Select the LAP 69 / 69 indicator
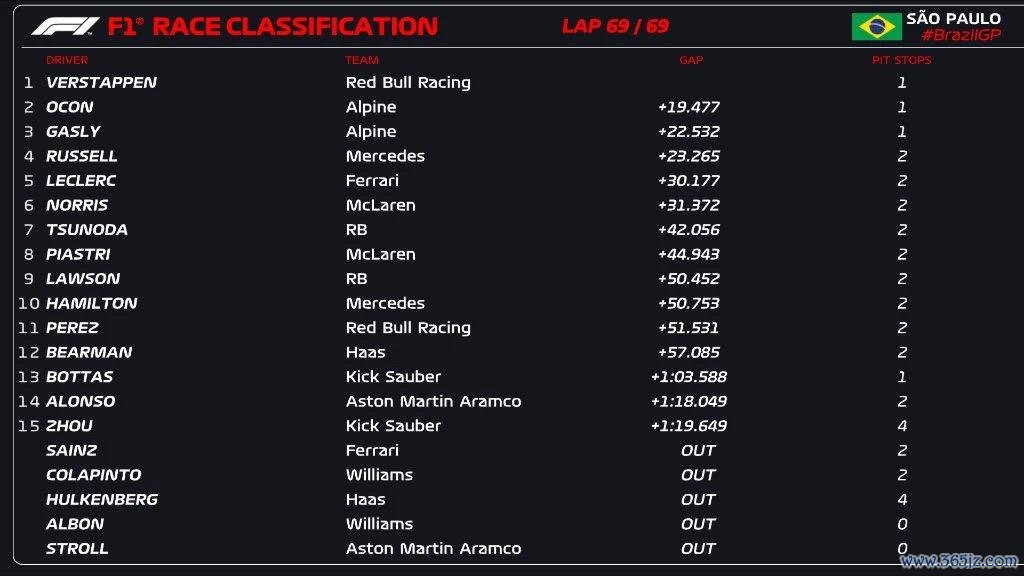The image size is (1024, 576). tap(615, 26)
